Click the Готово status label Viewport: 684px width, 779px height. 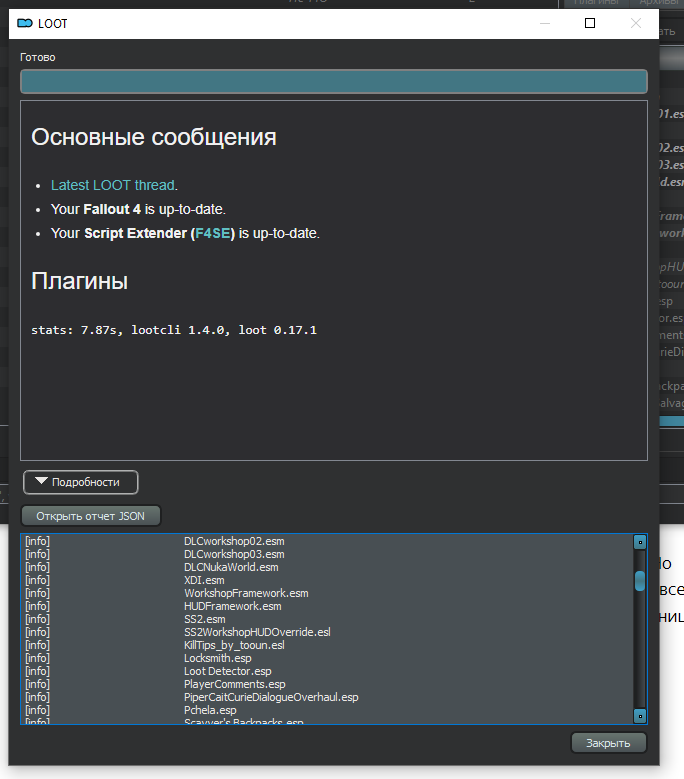click(x=38, y=57)
